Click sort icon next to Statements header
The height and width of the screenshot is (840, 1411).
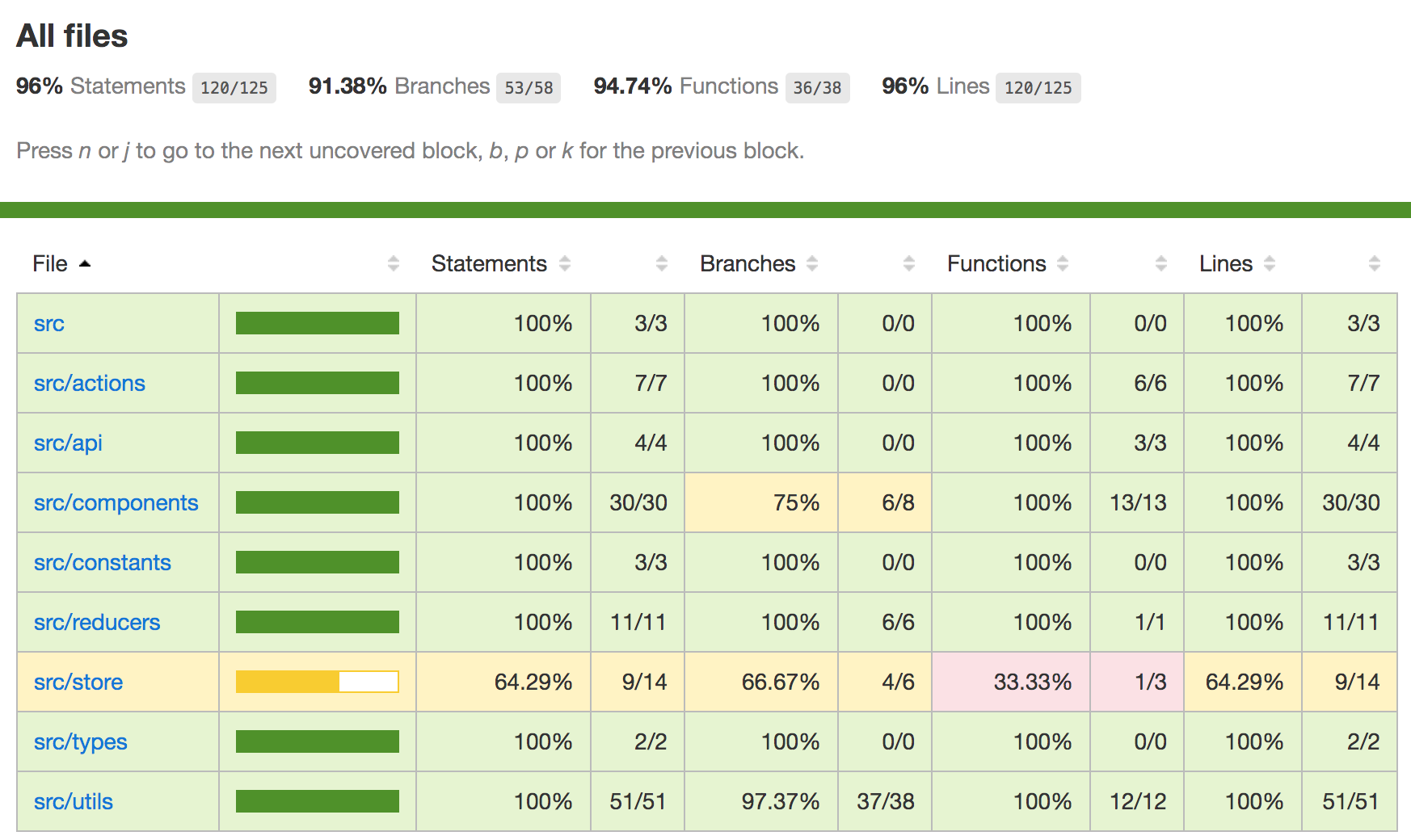pos(565,264)
